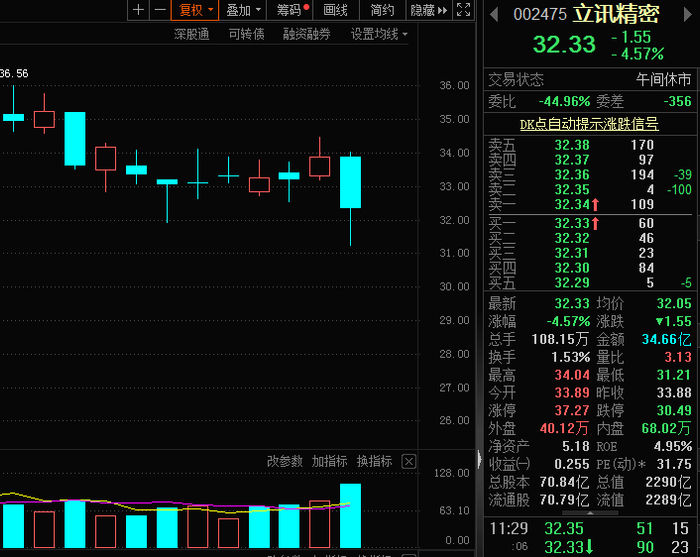Click 外盘 value 40.12万
The image size is (700, 557).
[x=564, y=428]
